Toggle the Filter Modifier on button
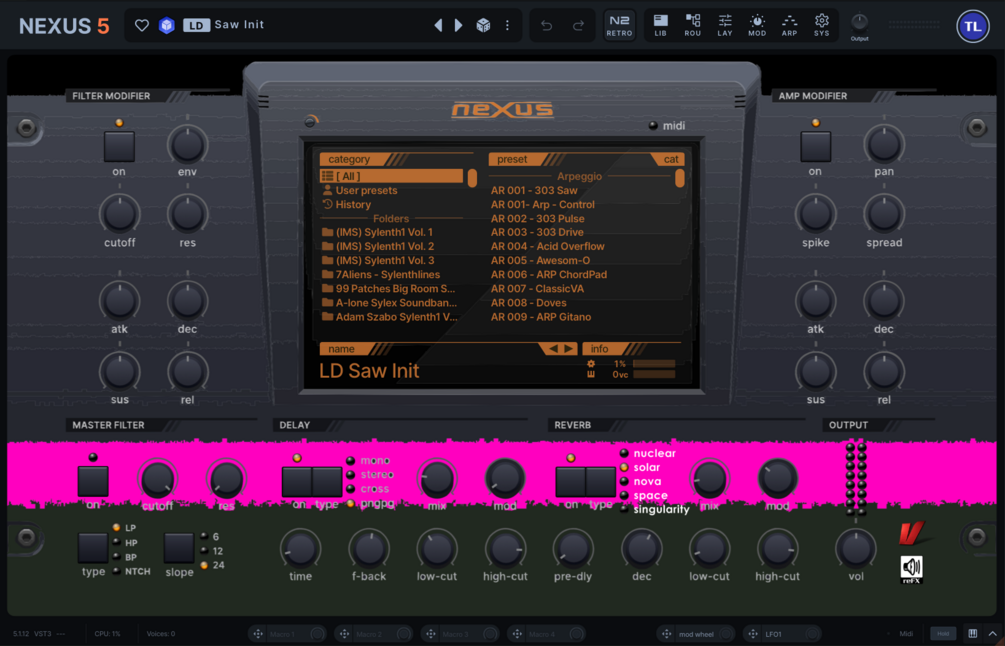Image resolution: width=1005 pixels, height=646 pixels. [119, 147]
